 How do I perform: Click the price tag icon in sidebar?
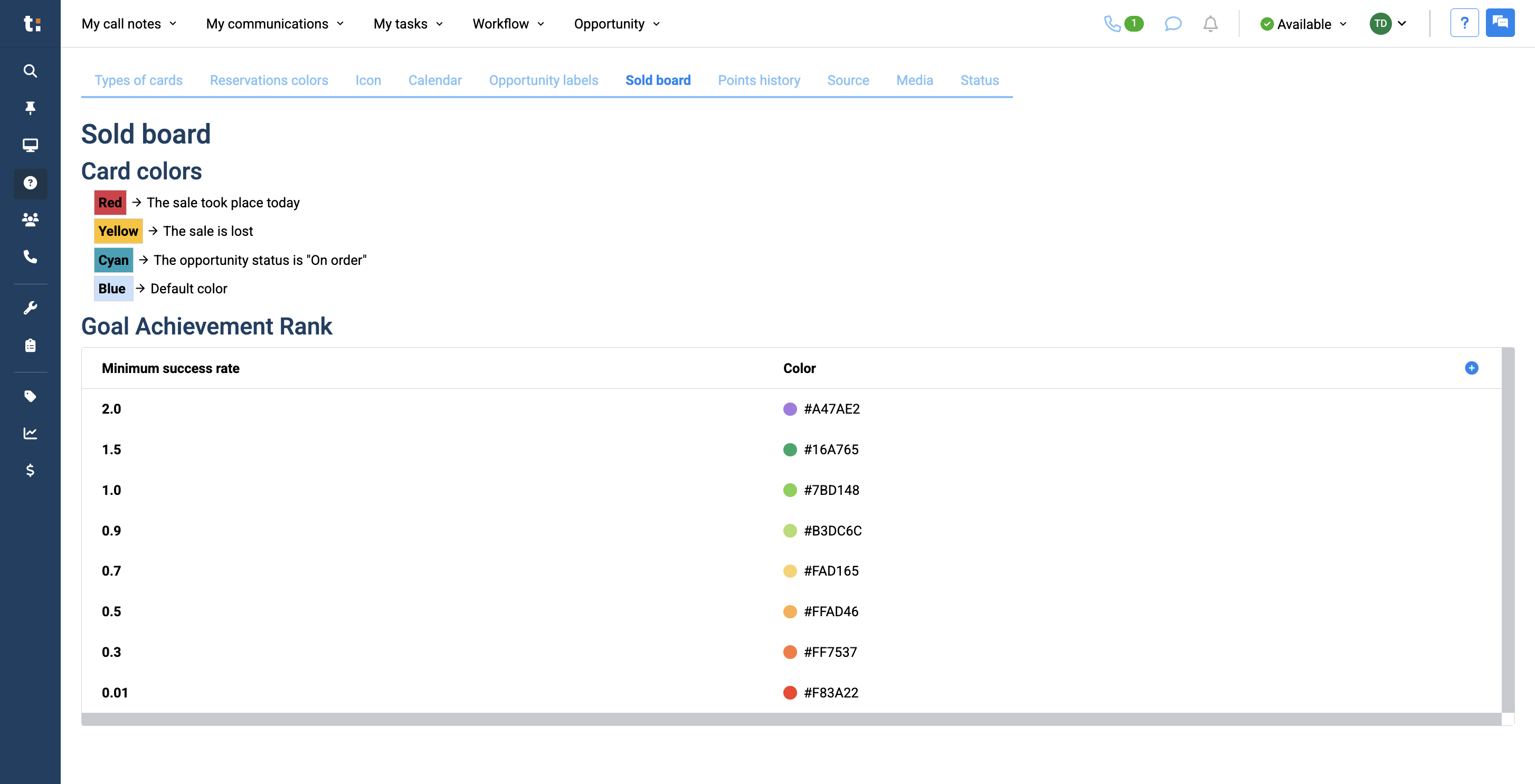coord(30,396)
